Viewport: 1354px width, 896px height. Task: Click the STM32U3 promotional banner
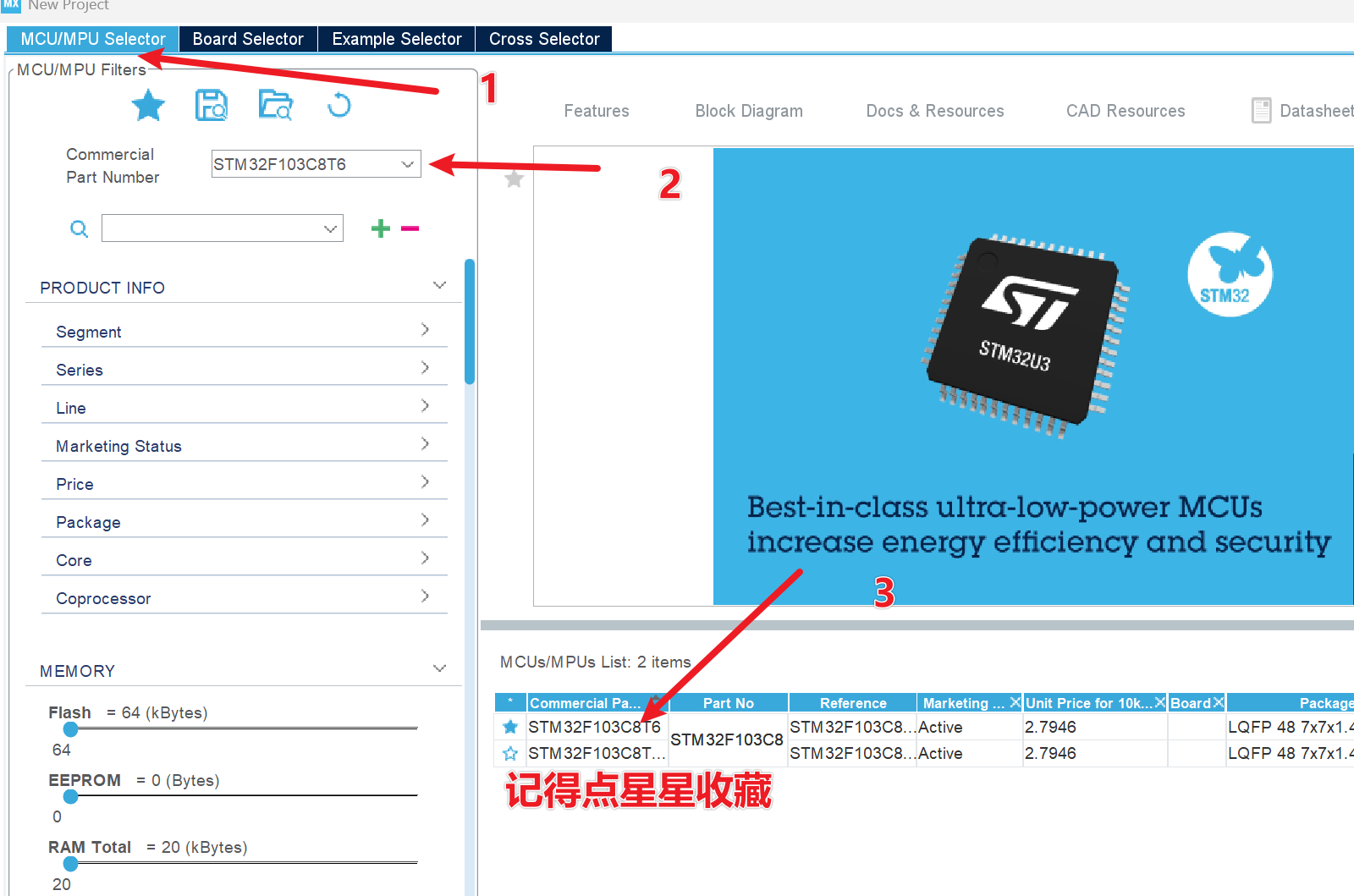(x=1033, y=377)
